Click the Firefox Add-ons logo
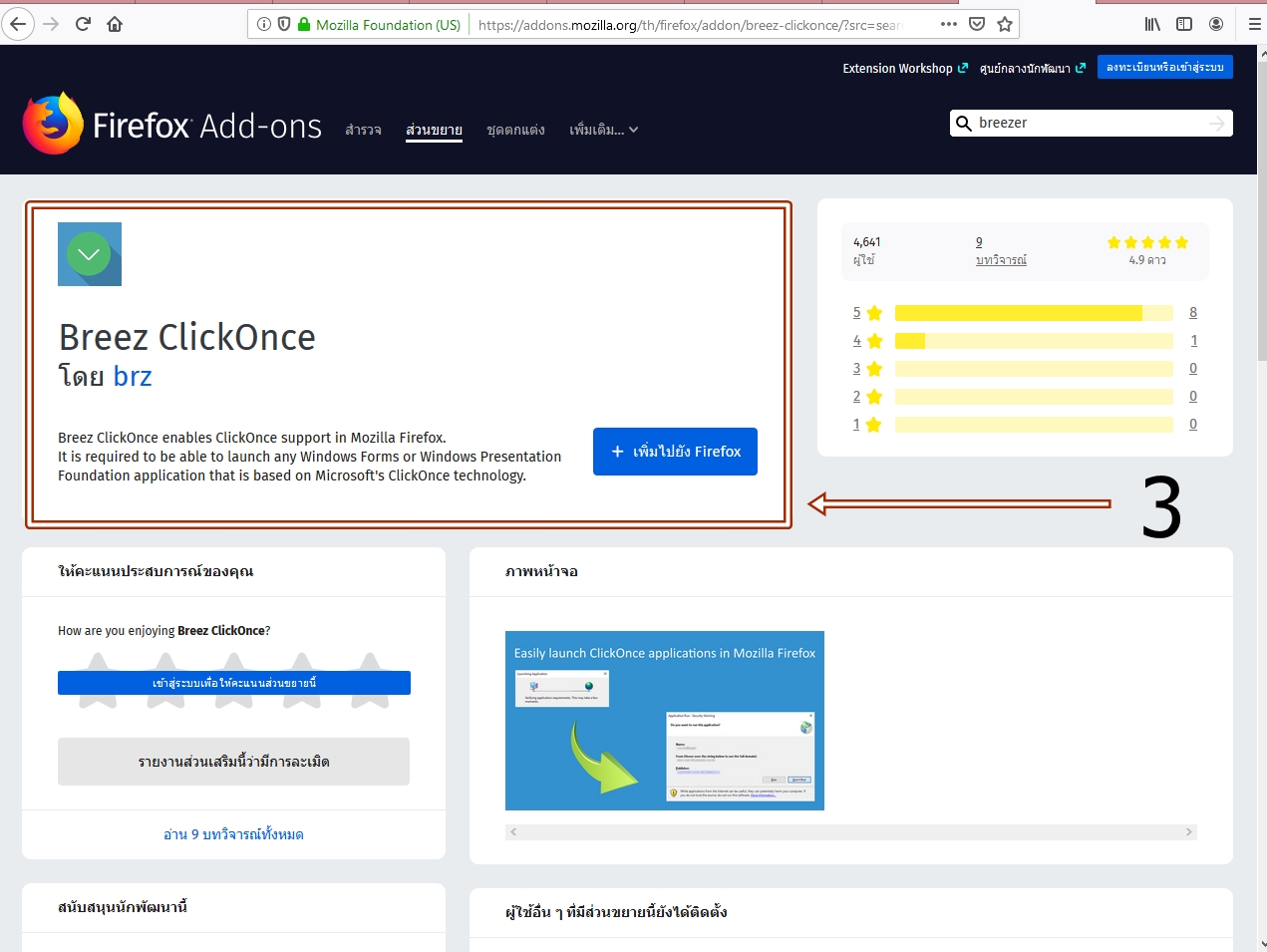 172,125
